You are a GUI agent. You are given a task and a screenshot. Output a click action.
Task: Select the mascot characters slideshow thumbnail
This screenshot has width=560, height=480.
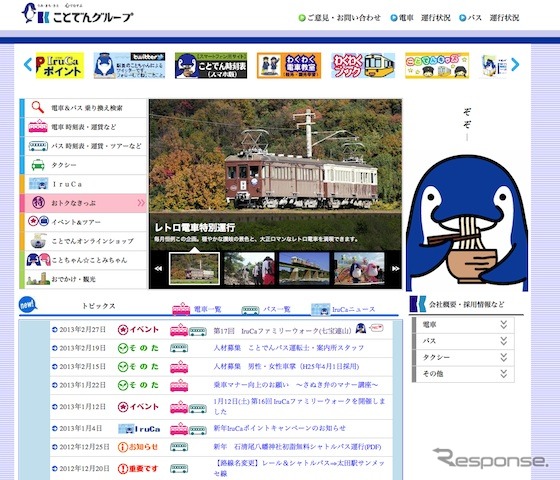coord(359,269)
